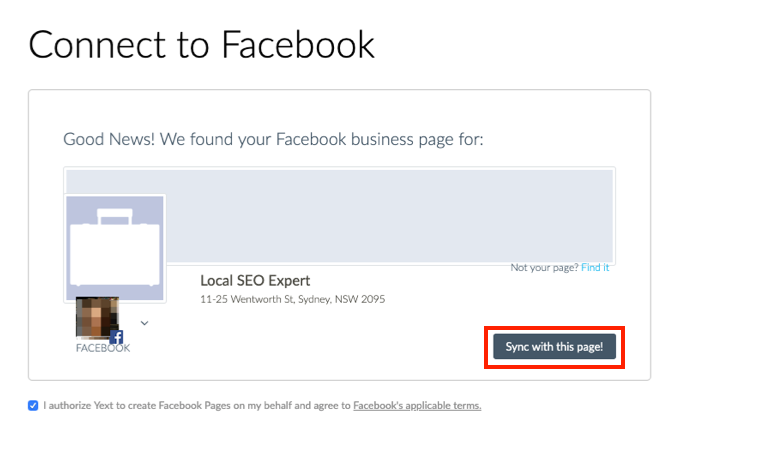
Task: Click the briefcase placeholder page picture
Action: 115,248
